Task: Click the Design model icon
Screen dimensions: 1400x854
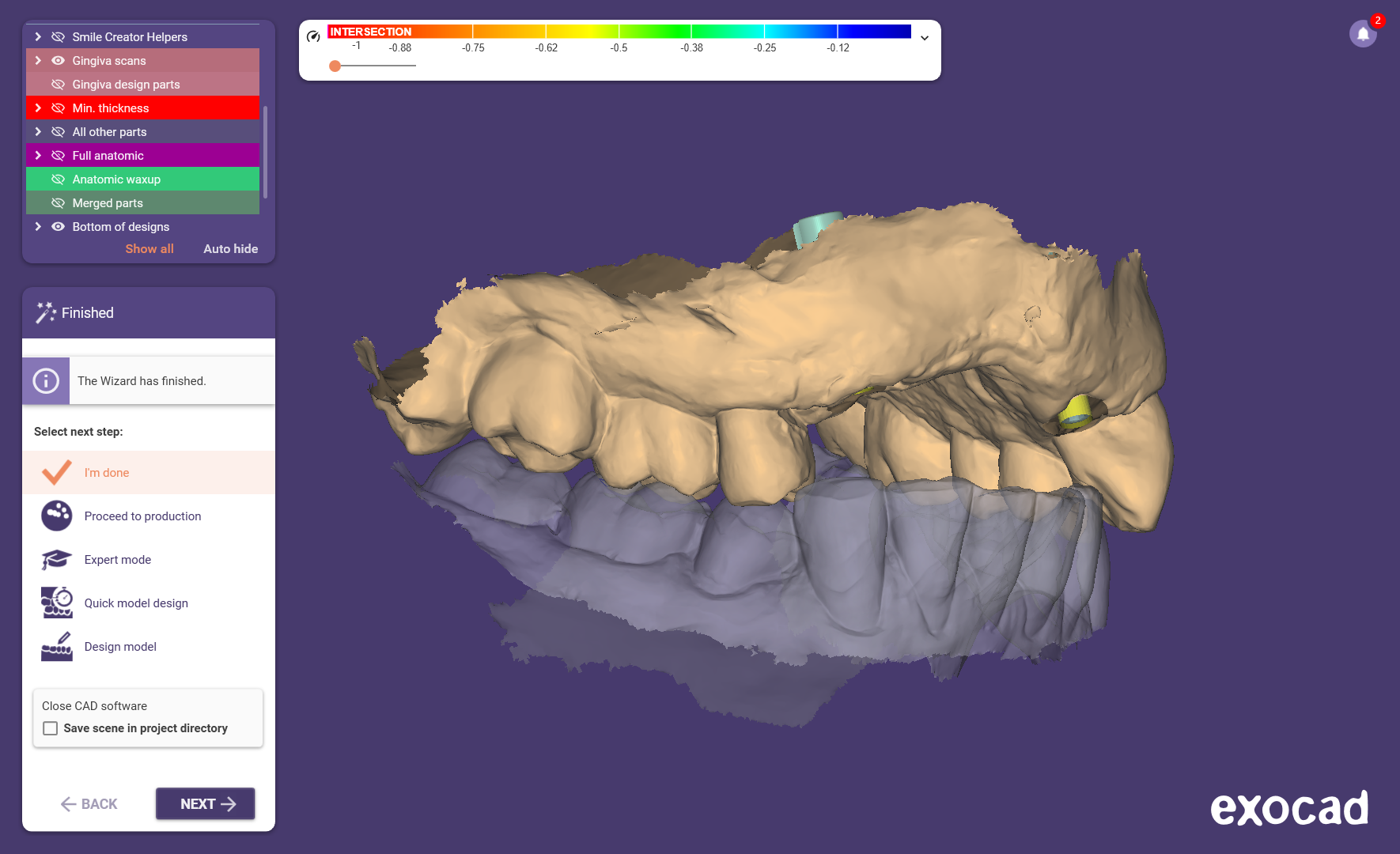Action: 56,646
